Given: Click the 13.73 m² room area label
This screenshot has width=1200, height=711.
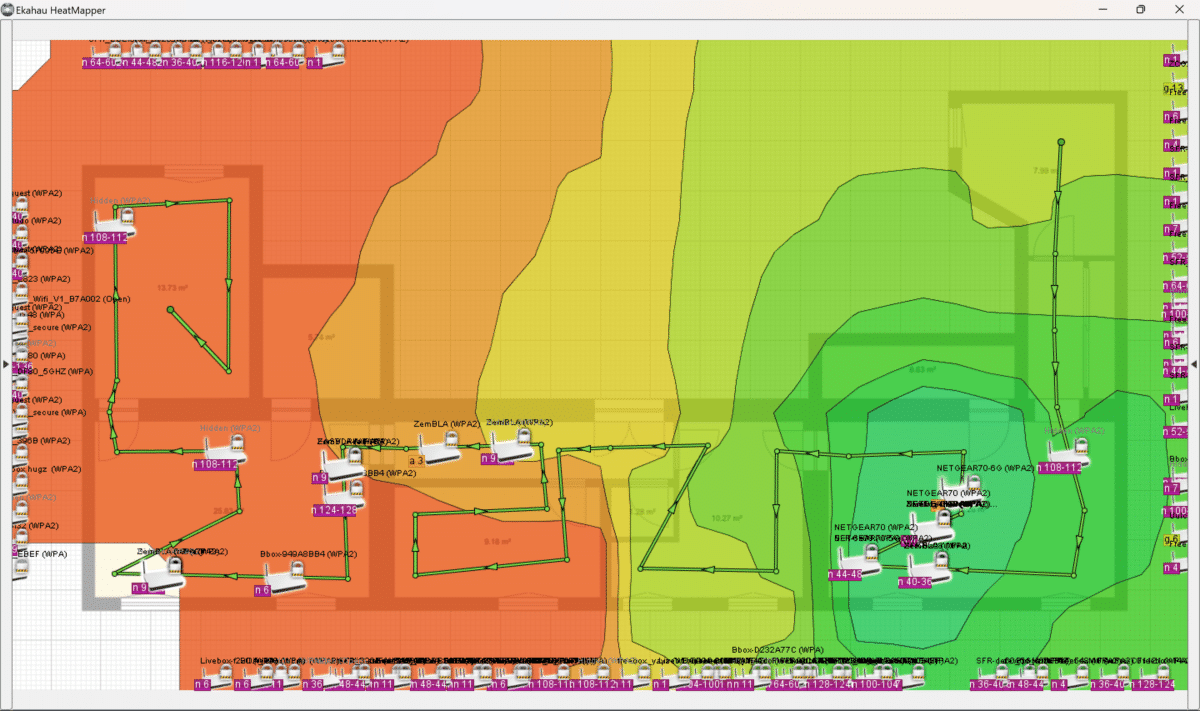Looking at the screenshot, I should (x=173, y=287).
